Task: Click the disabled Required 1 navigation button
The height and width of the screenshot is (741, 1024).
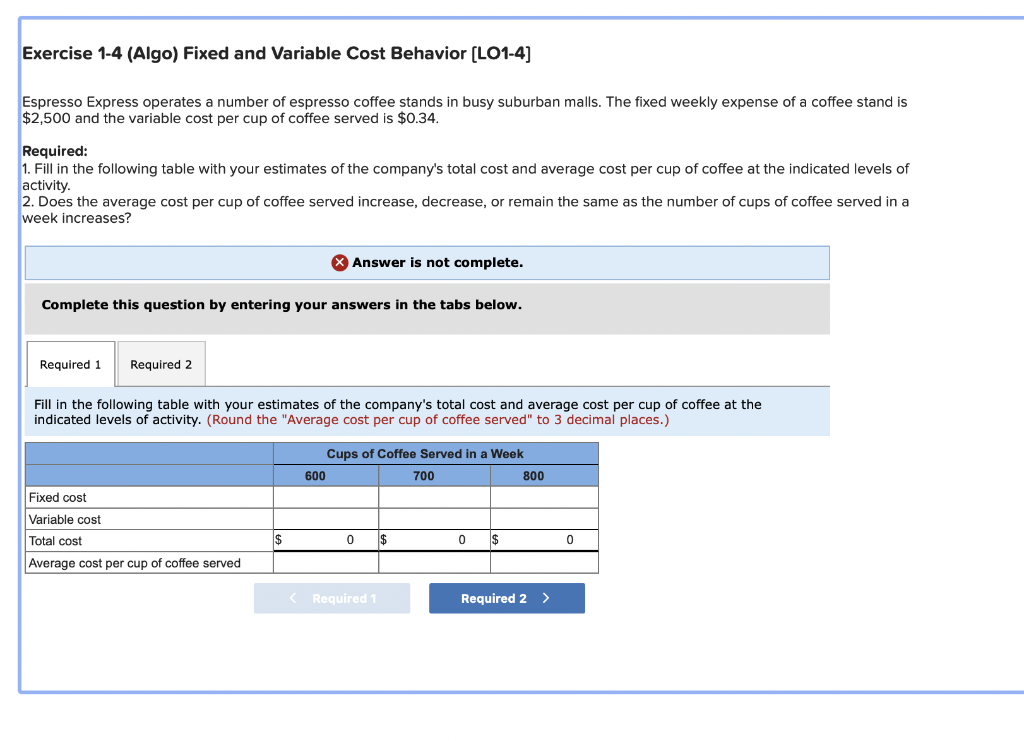Action: coord(332,597)
